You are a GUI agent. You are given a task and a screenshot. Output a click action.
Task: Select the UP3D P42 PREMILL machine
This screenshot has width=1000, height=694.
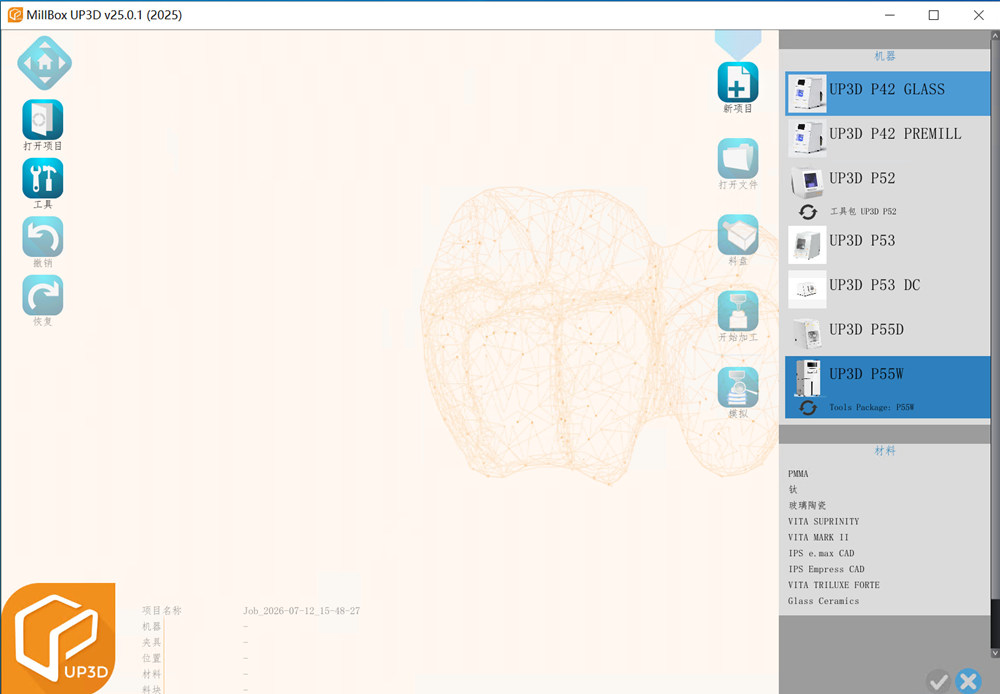point(888,138)
